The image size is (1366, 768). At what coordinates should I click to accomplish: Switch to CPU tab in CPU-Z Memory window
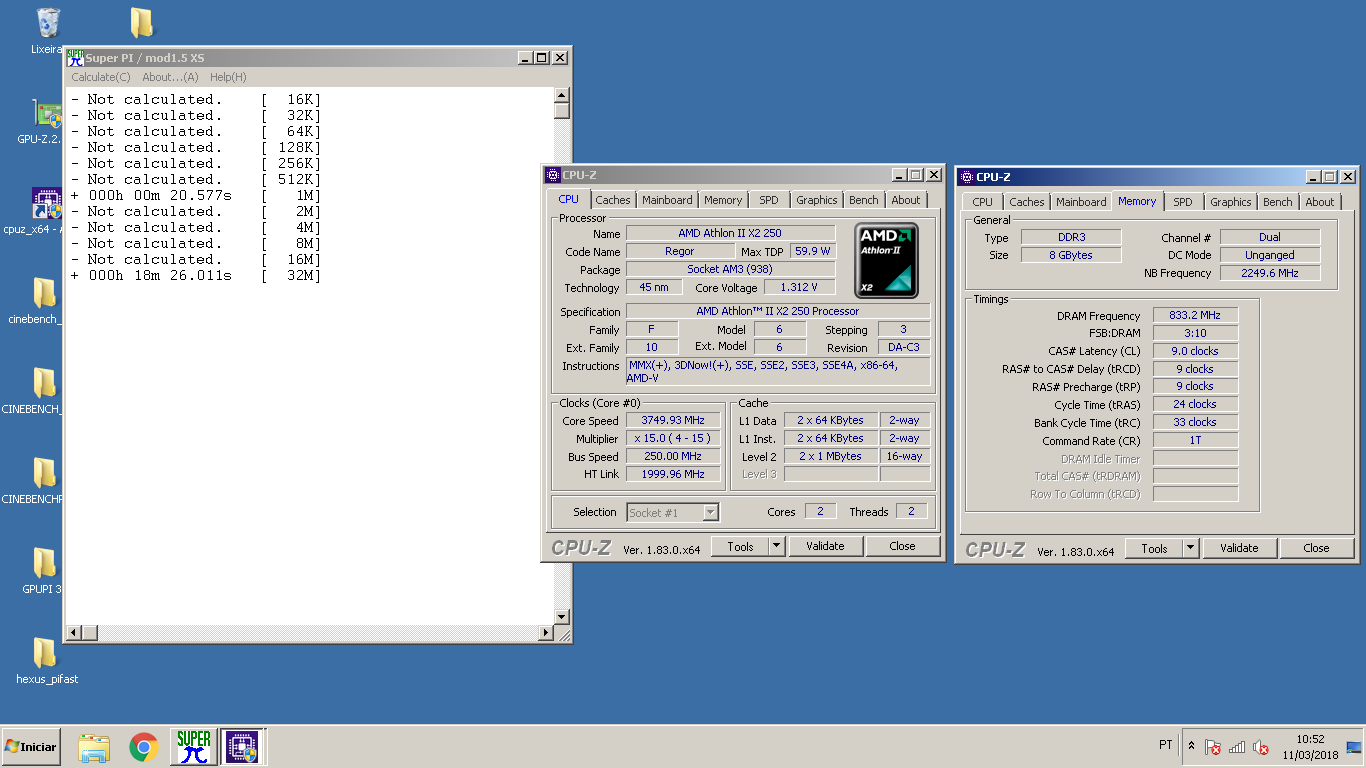tap(983, 202)
